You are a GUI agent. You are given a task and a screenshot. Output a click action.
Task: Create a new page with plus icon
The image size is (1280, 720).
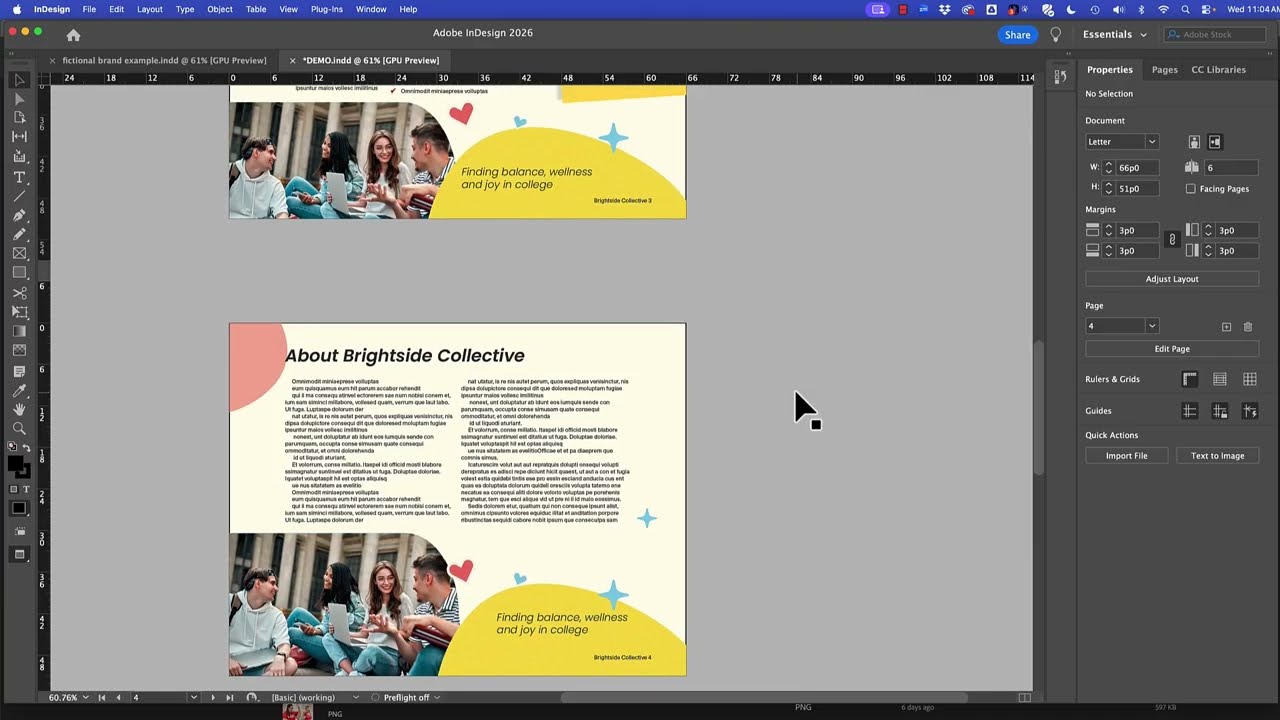(1226, 327)
